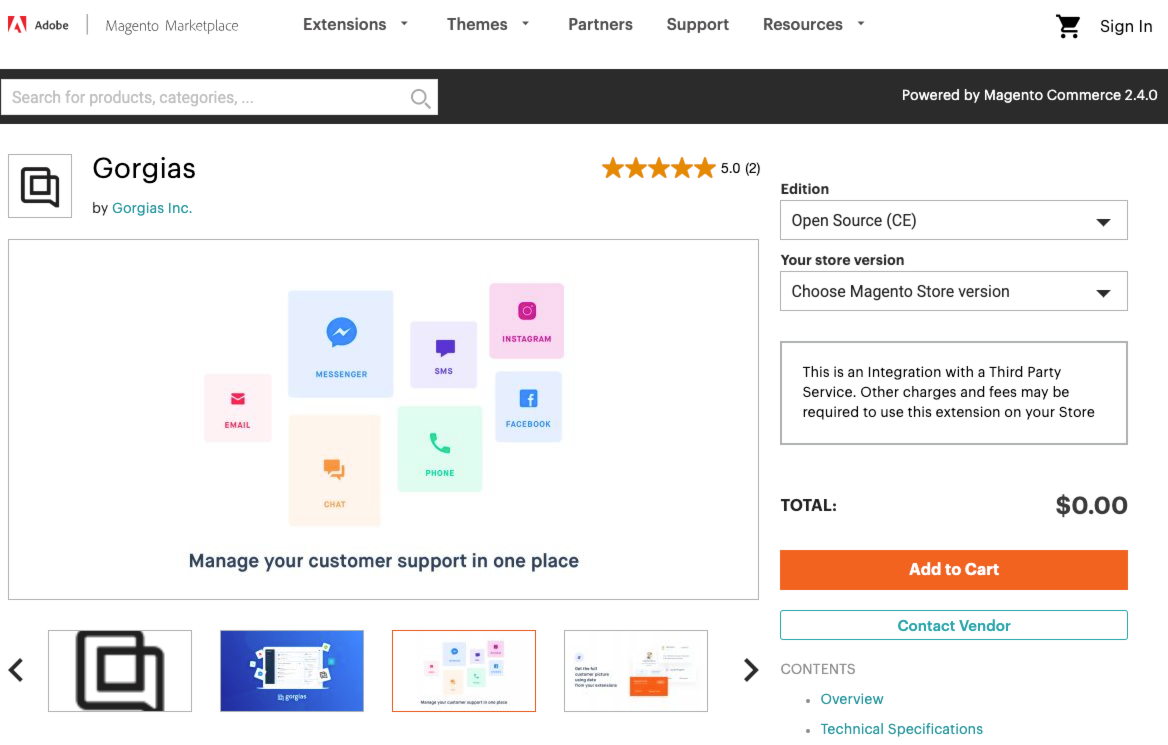
Task: Go to the Partners page
Action: 600,25
